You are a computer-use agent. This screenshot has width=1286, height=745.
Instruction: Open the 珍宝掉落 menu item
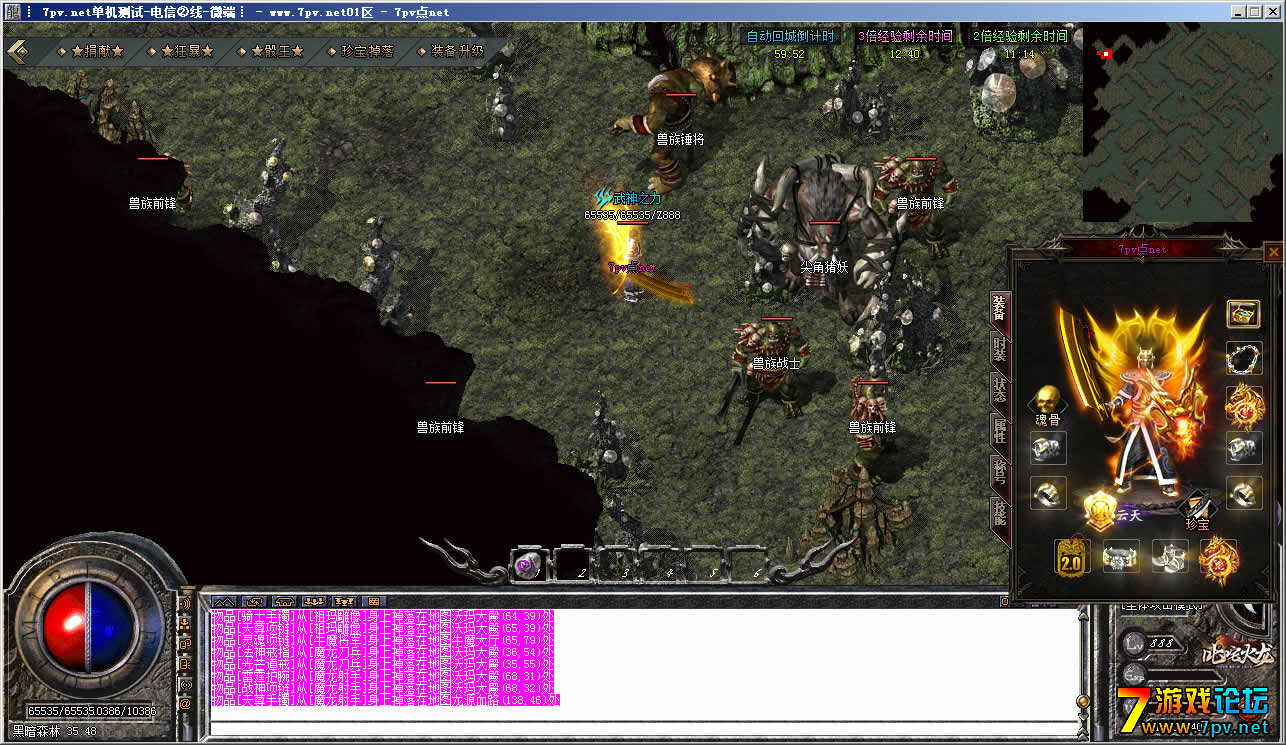(x=367, y=51)
